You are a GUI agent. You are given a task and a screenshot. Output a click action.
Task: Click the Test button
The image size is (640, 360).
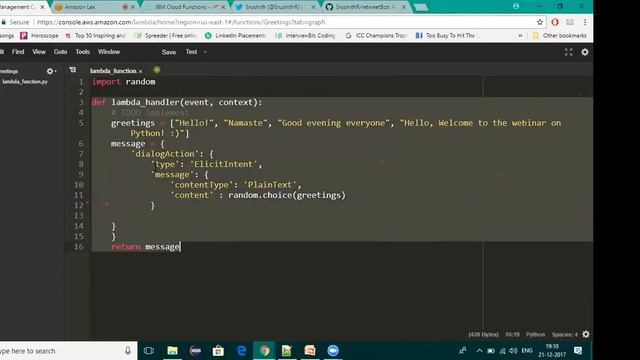point(191,52)
